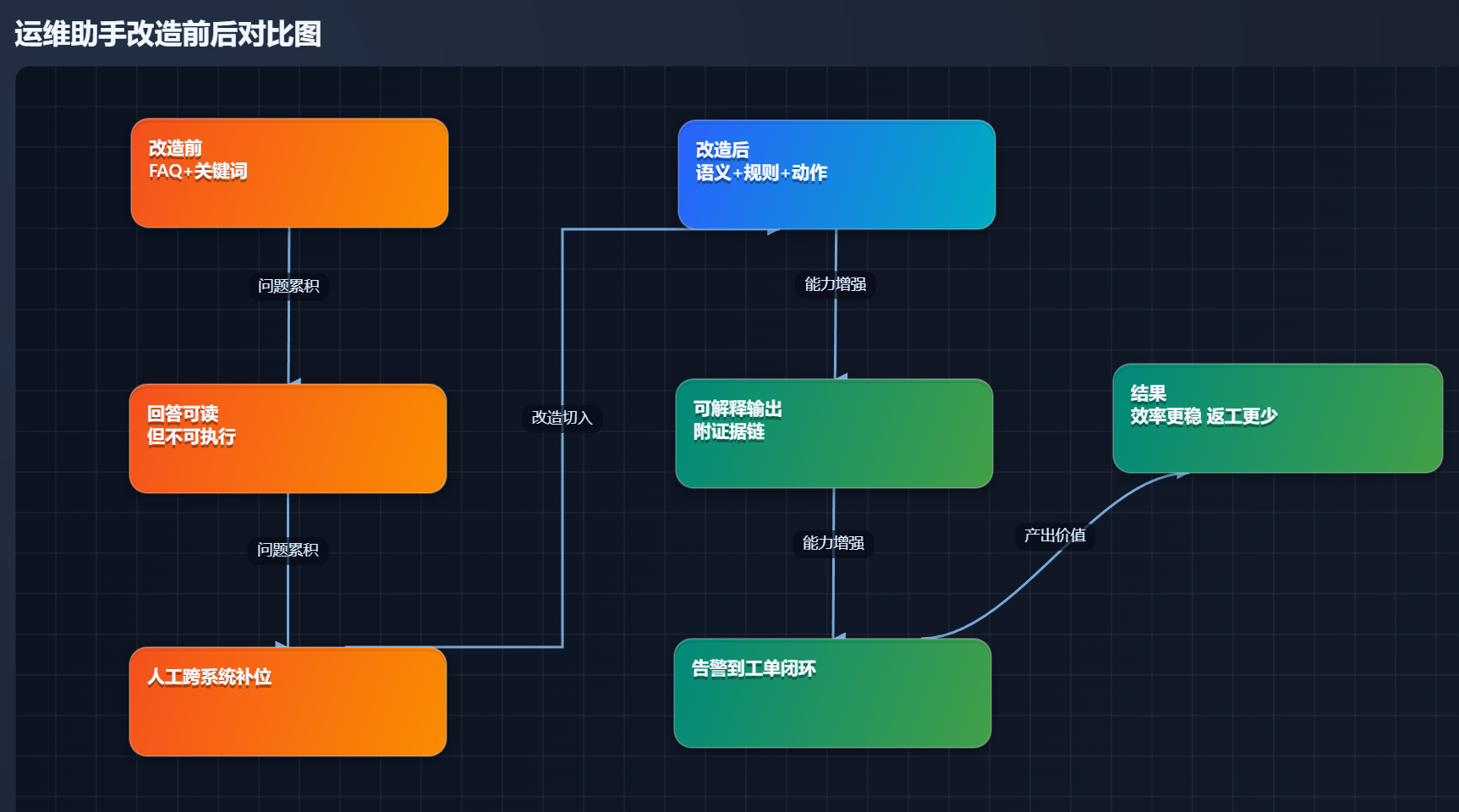Click the 改造切入 edge label
This screenshot has width=1459, height=812.
562,419
